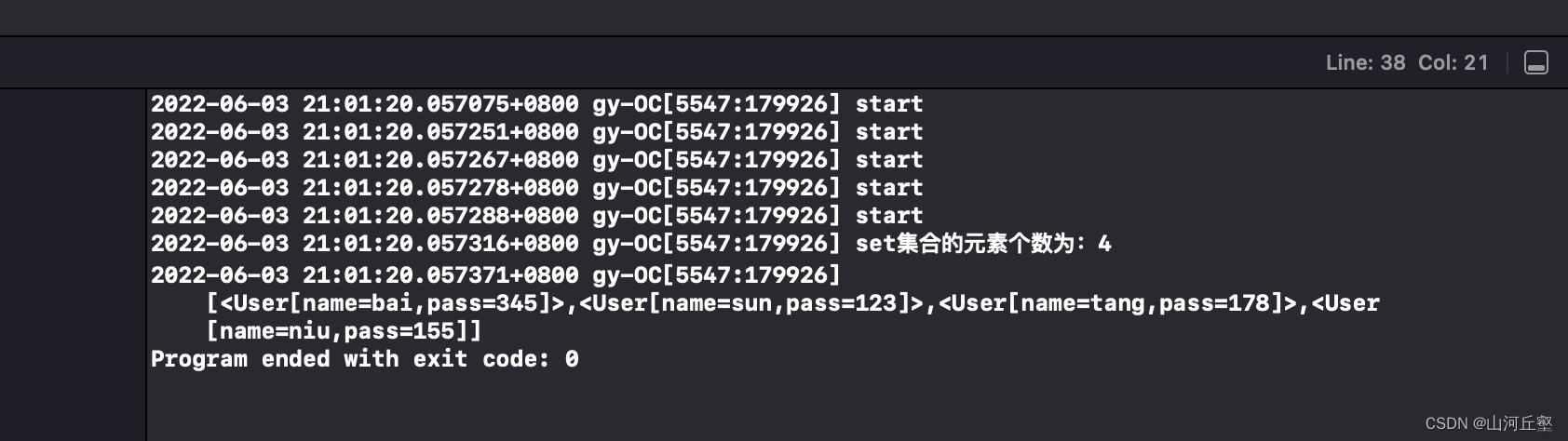1568x441 pixels.
Task: Click the Program ended with exit code line
Action: tap(364, 359)
